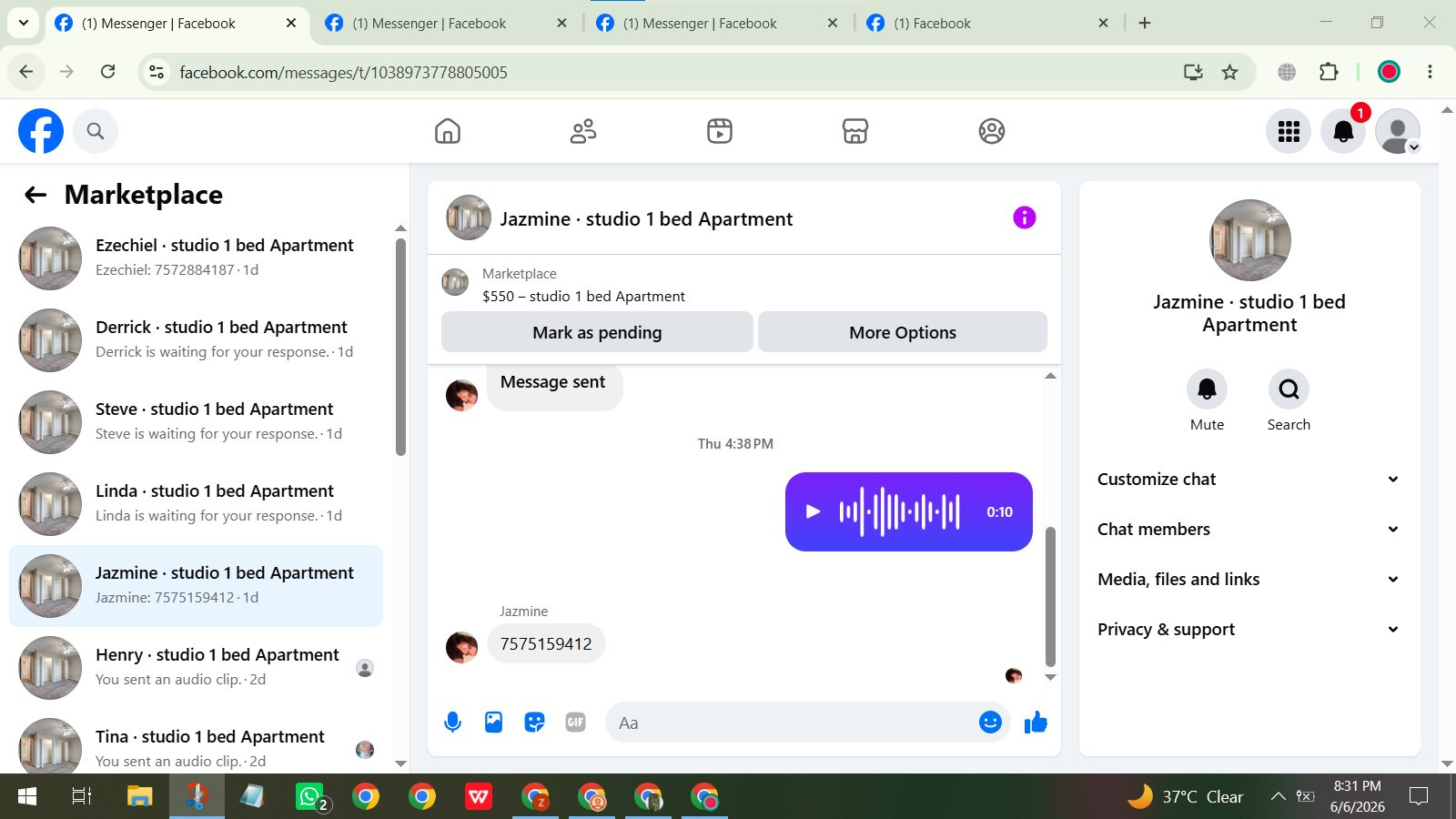Expand the Privacy & support section
Screen dimensions: 1456x819
pos(1249,630)
